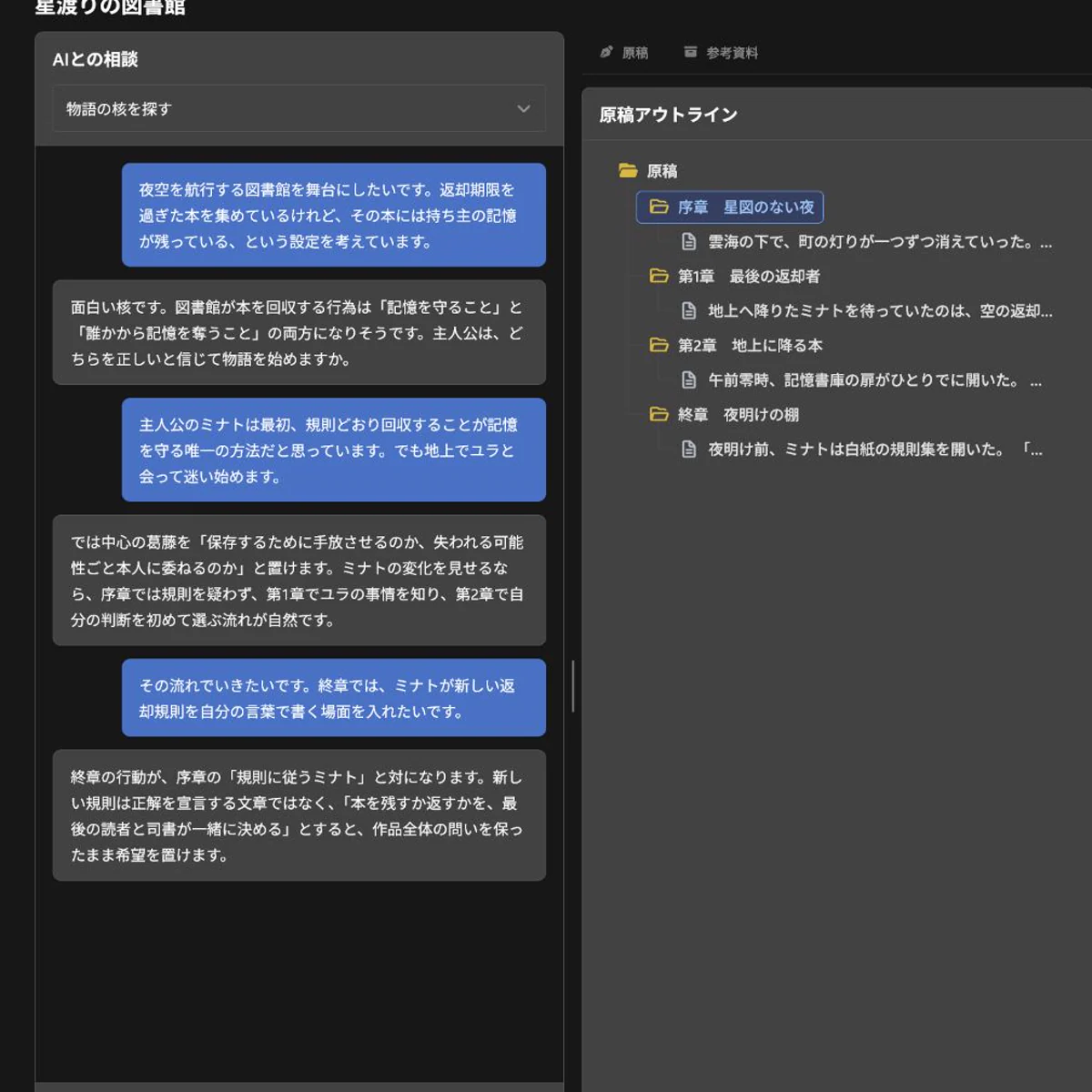Click the AI reply starting 面白い核です
Image resolution: width=1092 pixels, height=1092 pixels.
point(298,332)
